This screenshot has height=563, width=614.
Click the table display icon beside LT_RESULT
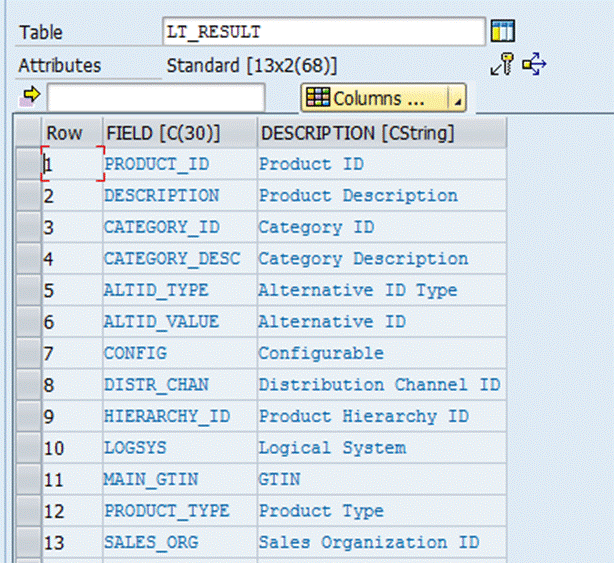[x=503, y=31]
